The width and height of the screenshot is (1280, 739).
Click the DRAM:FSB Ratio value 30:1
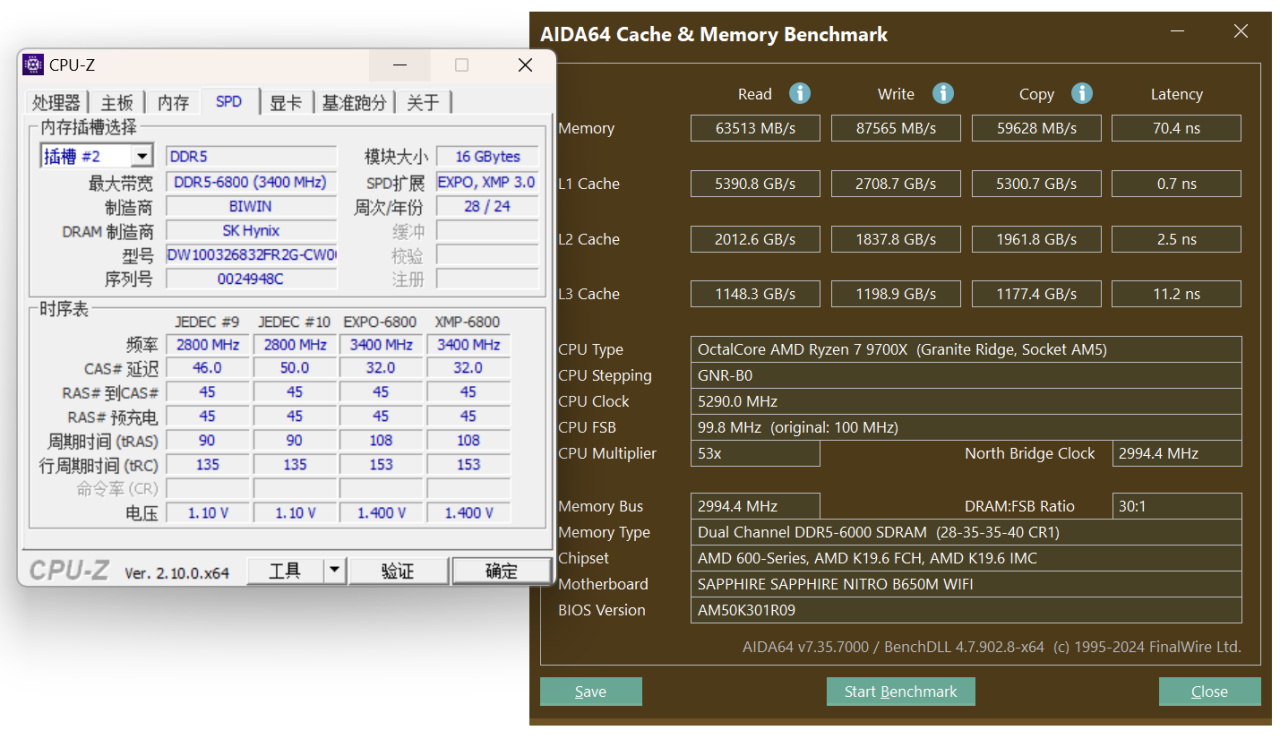pos(1177,506)
